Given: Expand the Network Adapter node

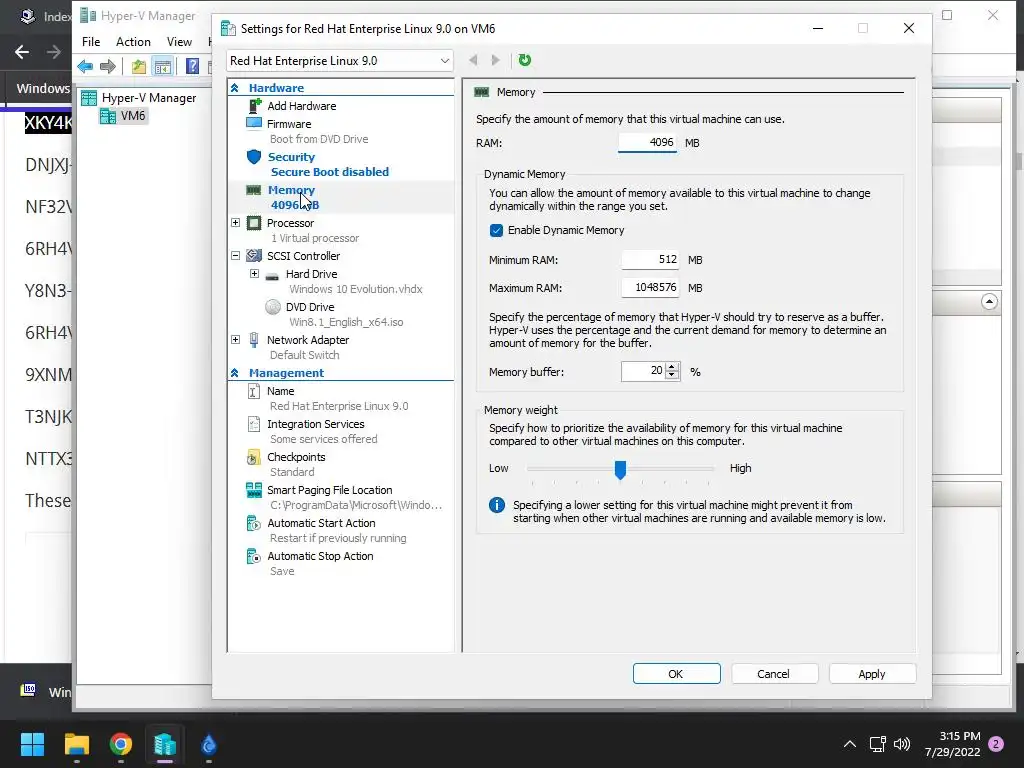Looking at the screenshot, I should pyautogui.click(x=235, y=340).
